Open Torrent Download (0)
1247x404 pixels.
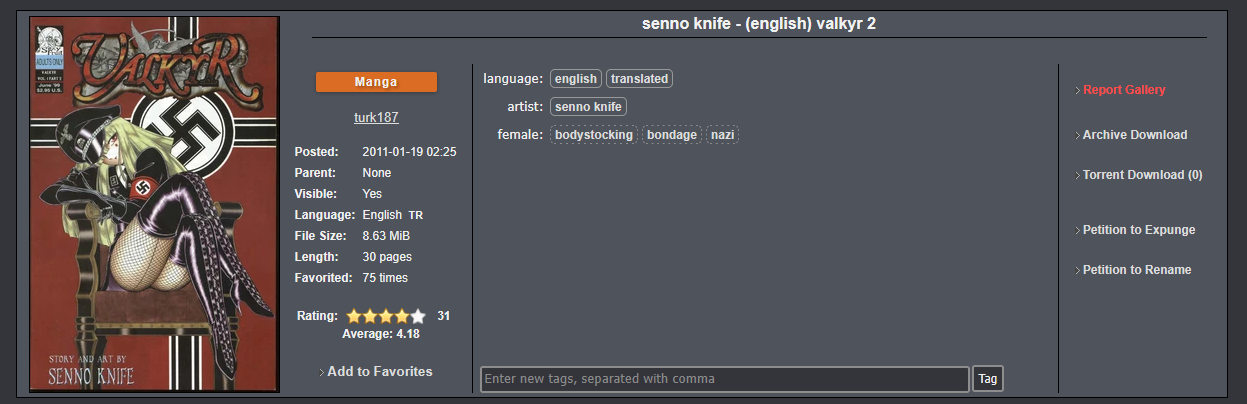(x=1142, y=175)
